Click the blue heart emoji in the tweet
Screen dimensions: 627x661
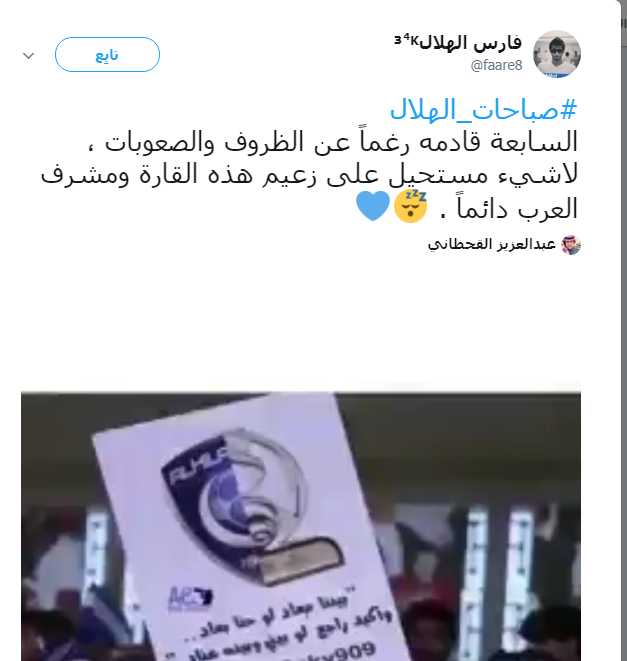coord(373,206)
